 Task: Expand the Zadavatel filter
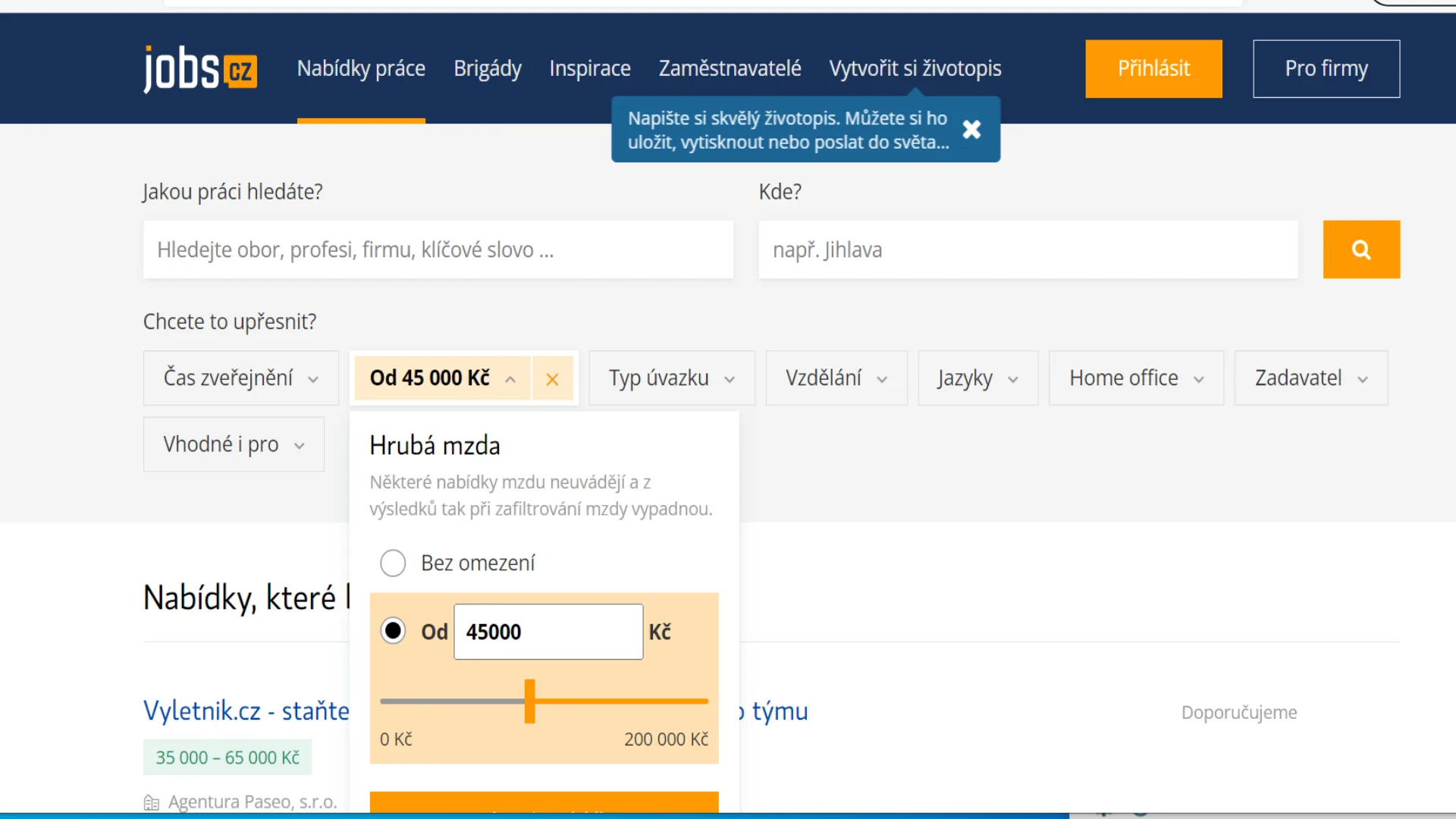(1311, 378)
